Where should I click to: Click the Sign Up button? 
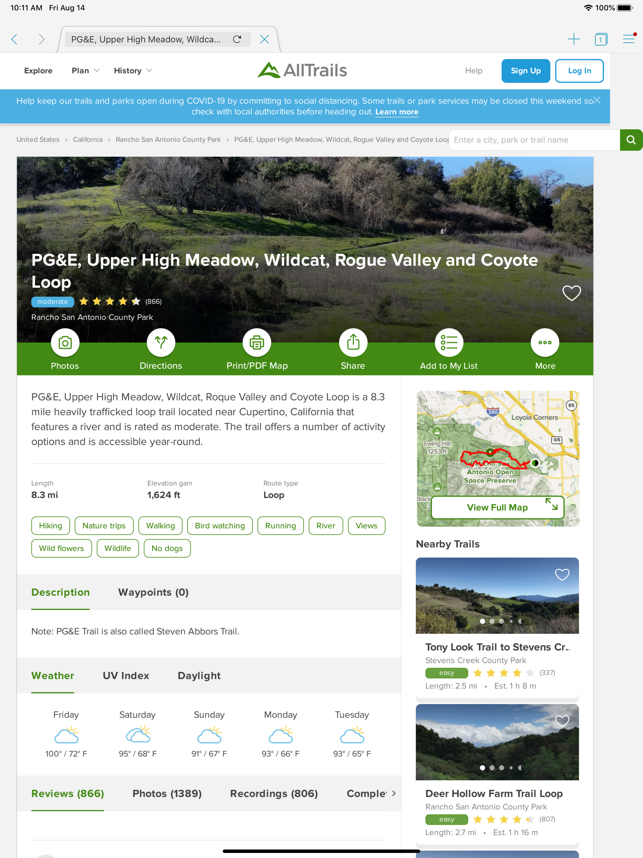(x=526, y=71)
